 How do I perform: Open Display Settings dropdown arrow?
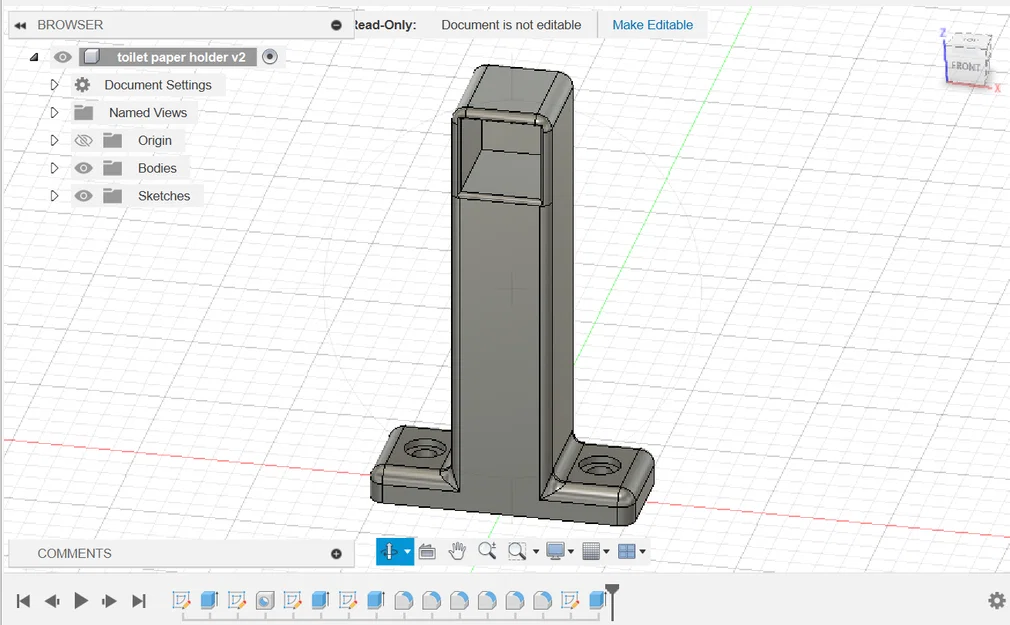point(571,552)
